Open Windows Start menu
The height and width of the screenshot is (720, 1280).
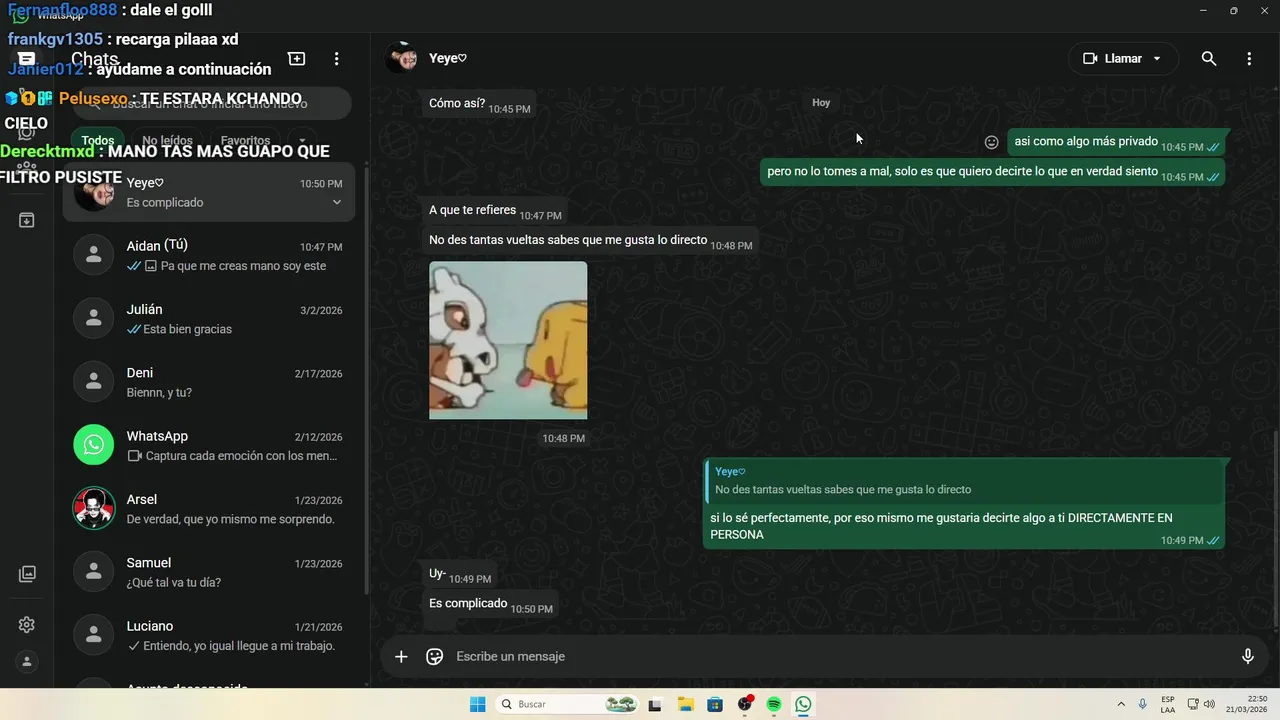click(478, 705)
